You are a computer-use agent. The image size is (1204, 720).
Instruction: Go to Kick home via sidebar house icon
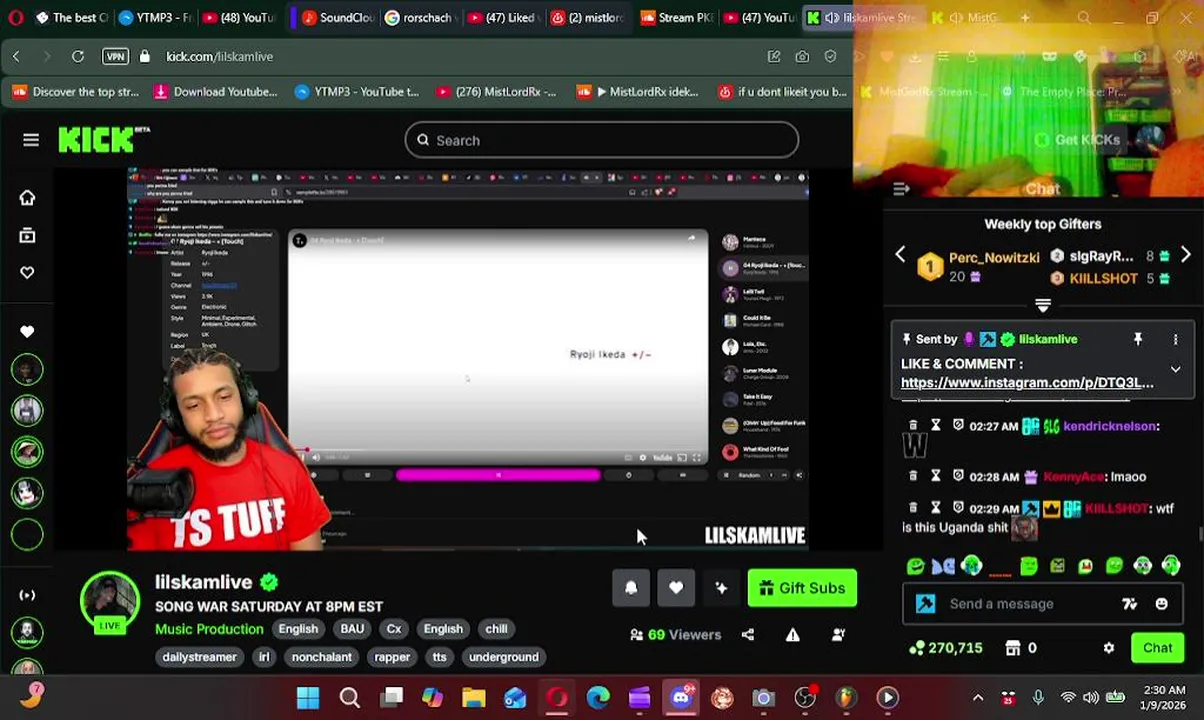27,198
